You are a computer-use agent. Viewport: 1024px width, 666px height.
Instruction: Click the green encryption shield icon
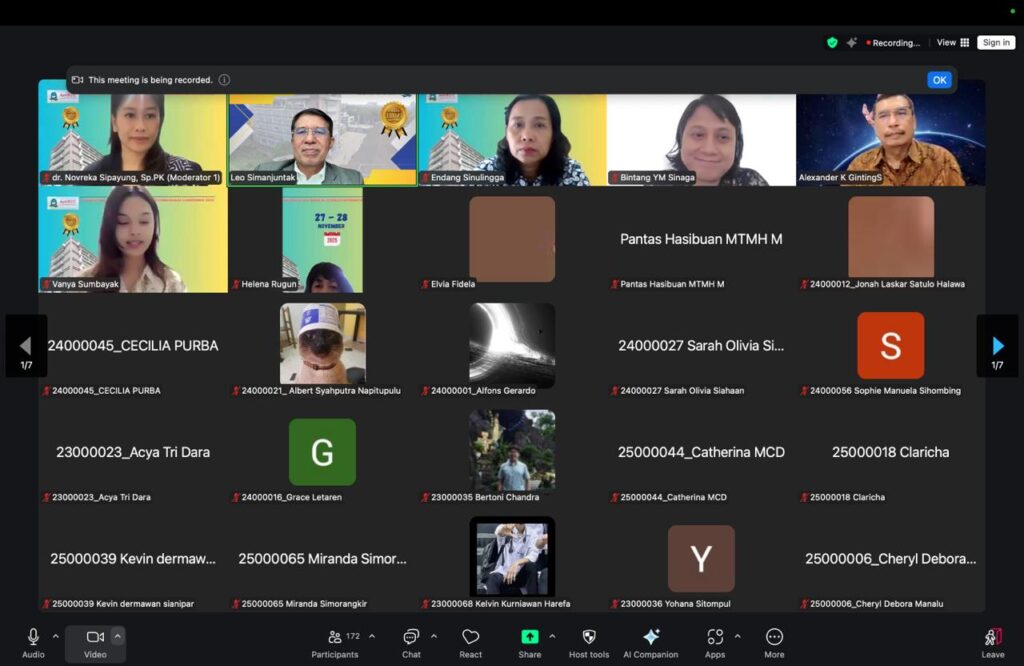[x=832, y=43]
